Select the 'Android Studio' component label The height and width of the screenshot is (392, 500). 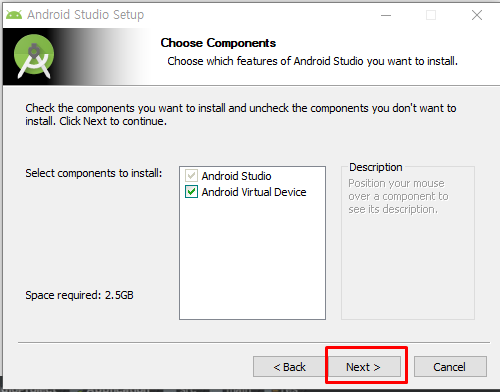click(x=236, y=176)
